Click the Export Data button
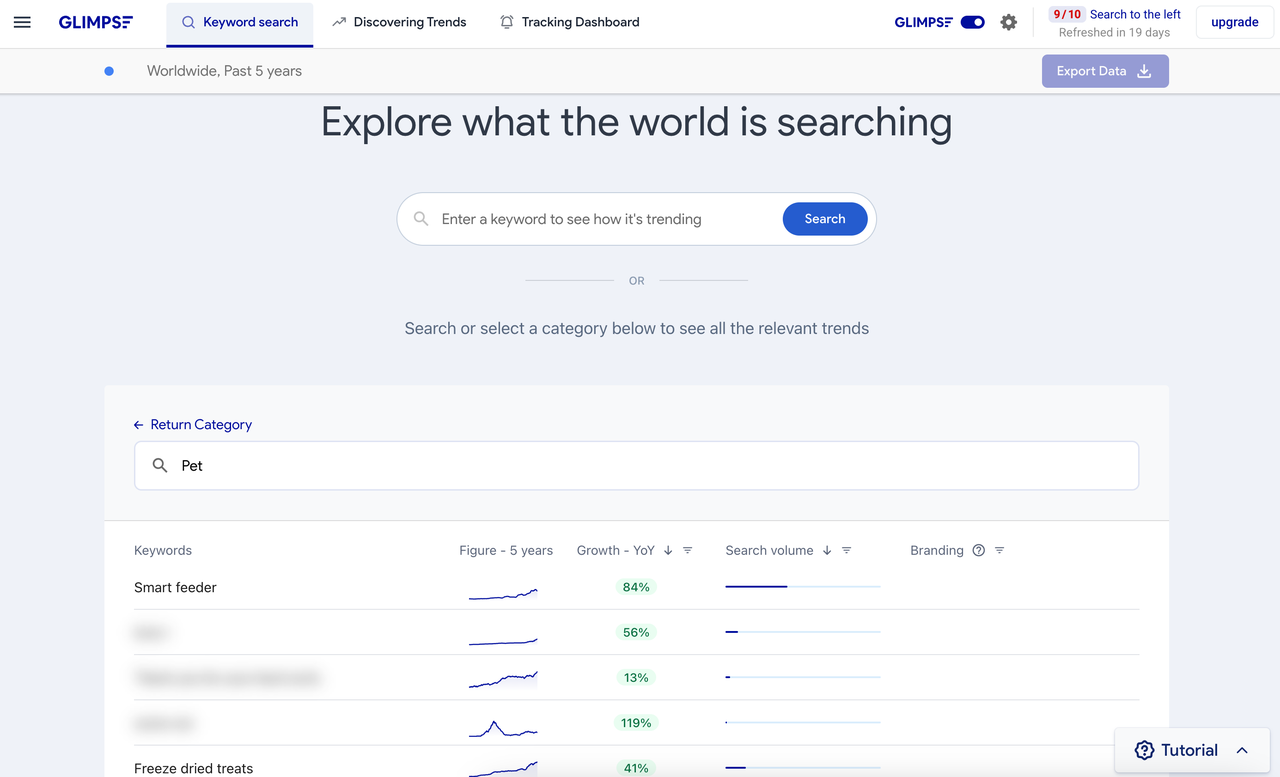 click(1105, 71)
